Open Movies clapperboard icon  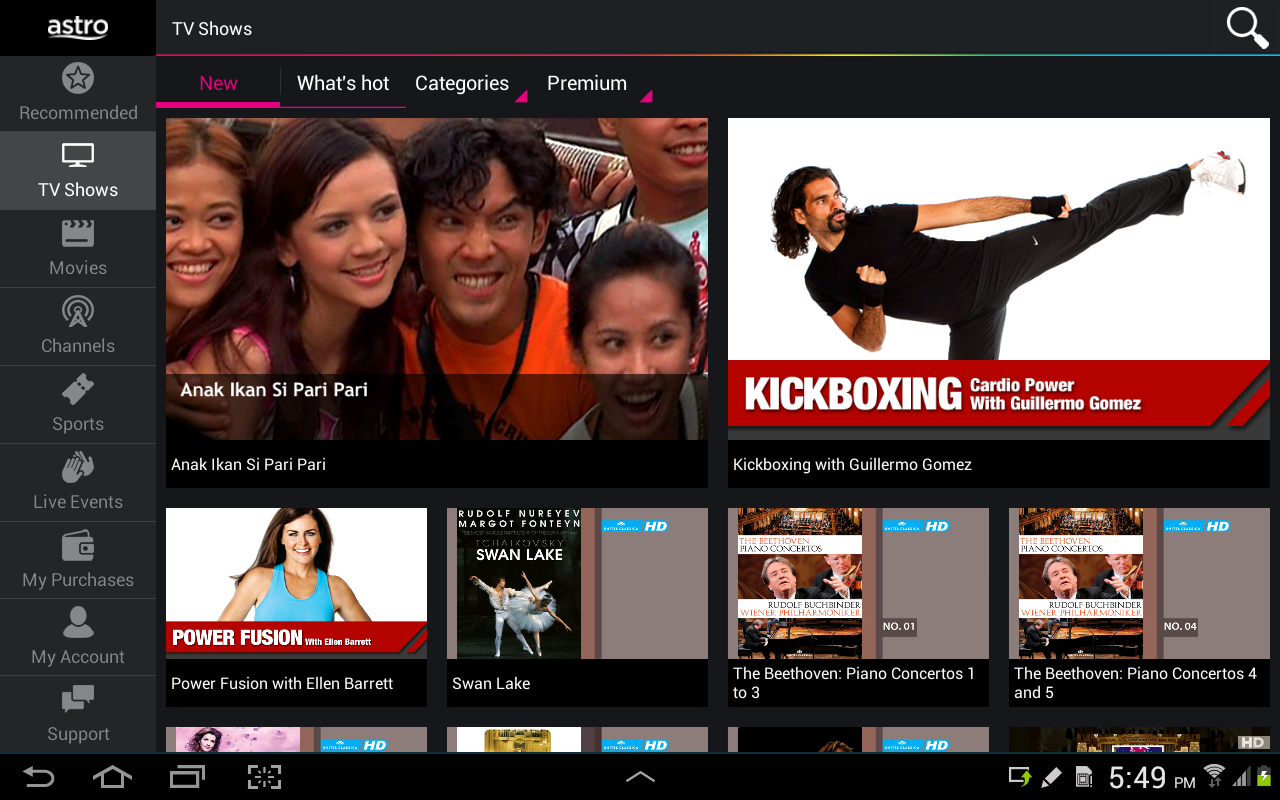pos(78,233)
